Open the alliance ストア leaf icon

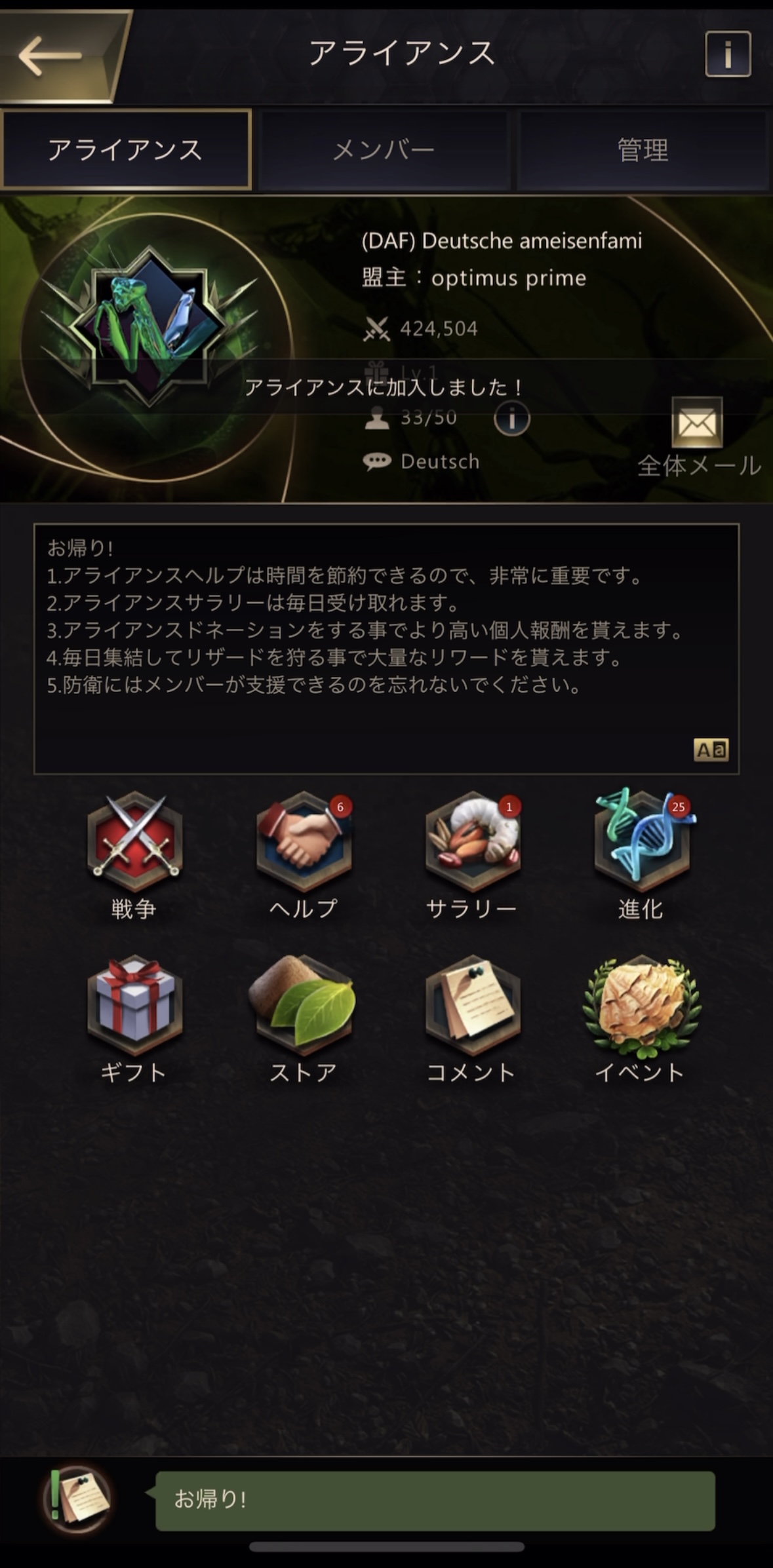pos(304,1004)
